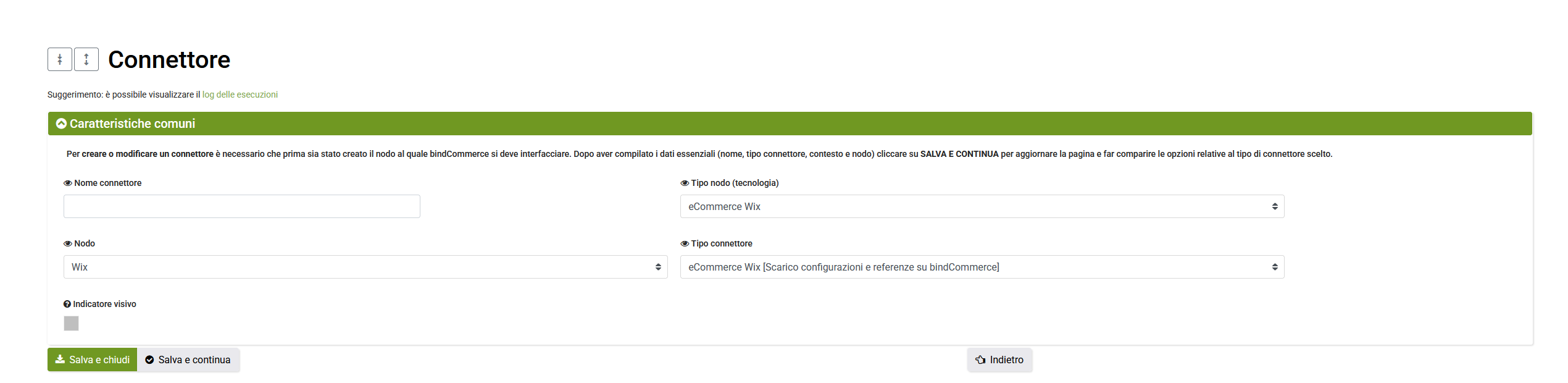
Task: Open the Tipo nodo (tecnologia) dropdown
Action: point(982,207)
